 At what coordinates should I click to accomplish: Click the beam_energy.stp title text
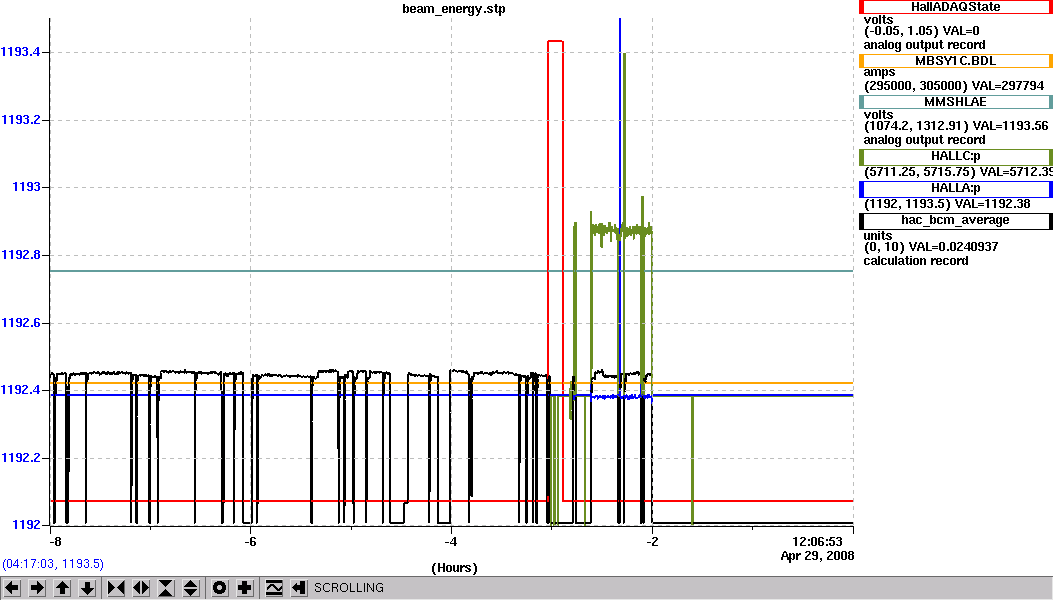tap(454, 9)
